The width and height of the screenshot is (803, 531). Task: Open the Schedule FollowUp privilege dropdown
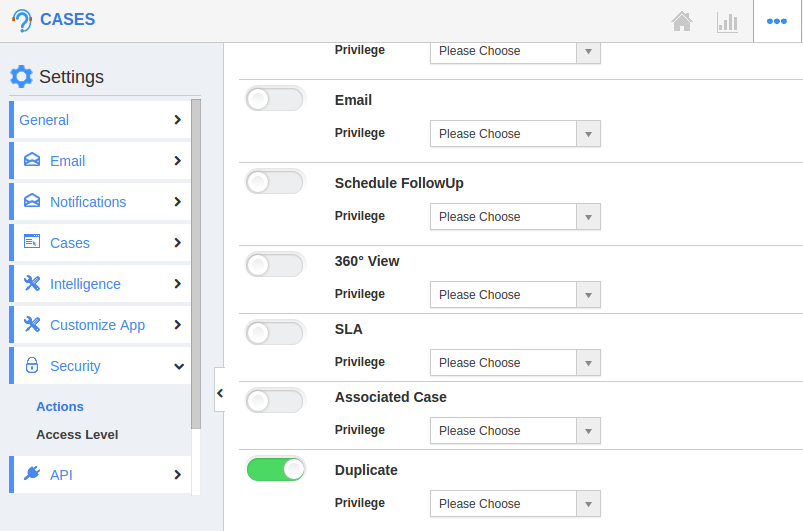tap(515, 217)
